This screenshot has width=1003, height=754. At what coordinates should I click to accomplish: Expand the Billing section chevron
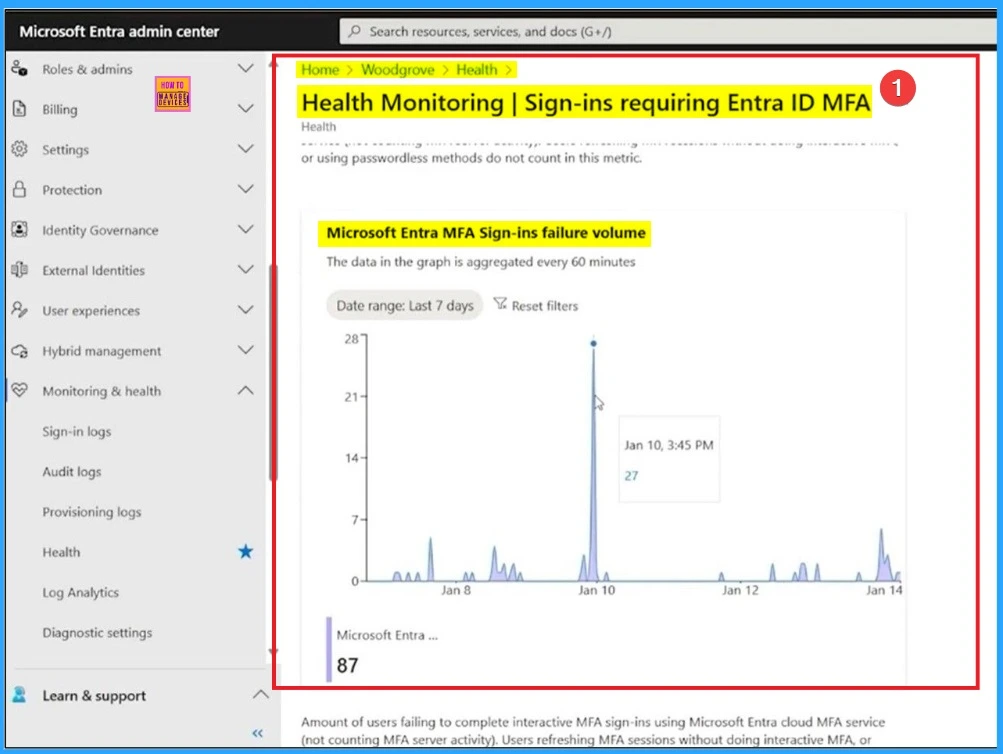(246, 109)
